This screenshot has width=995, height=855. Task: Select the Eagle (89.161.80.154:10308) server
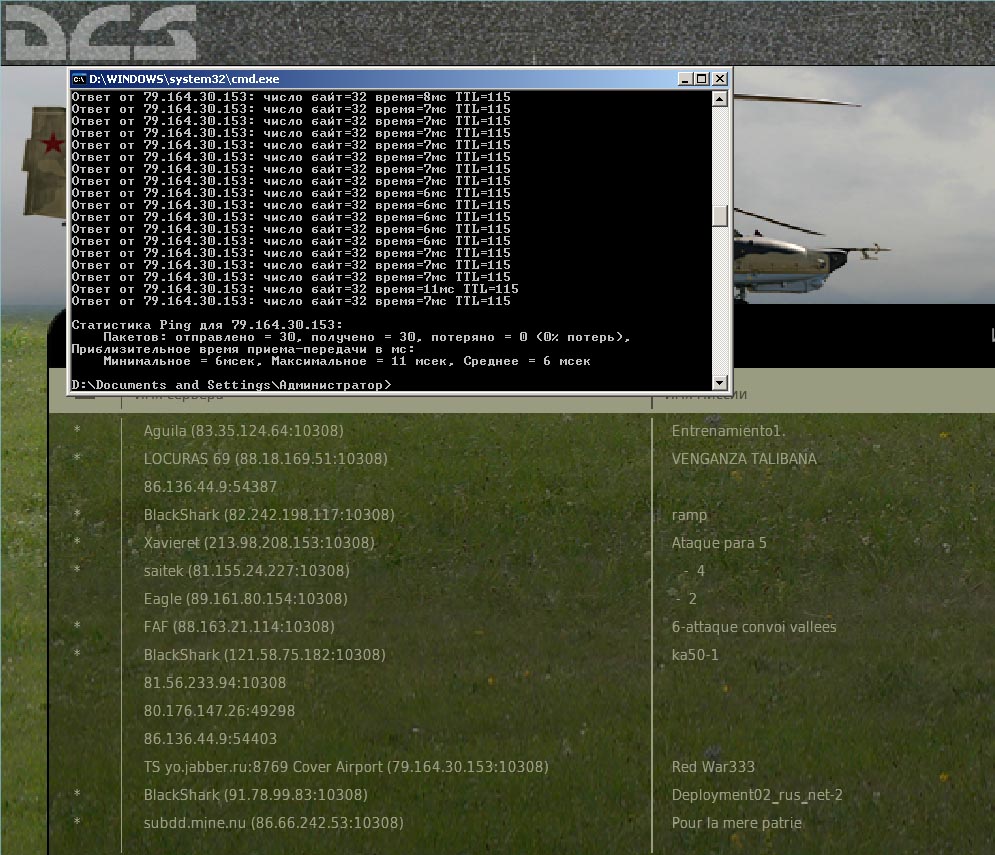coord(246,599)
